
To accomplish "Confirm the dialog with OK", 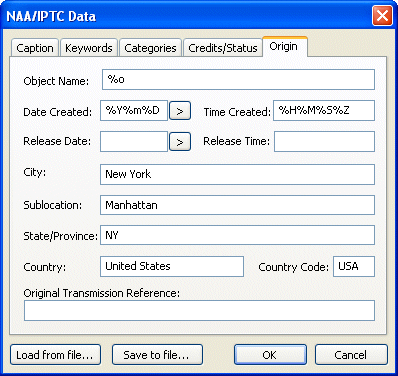I will [270, 355].
